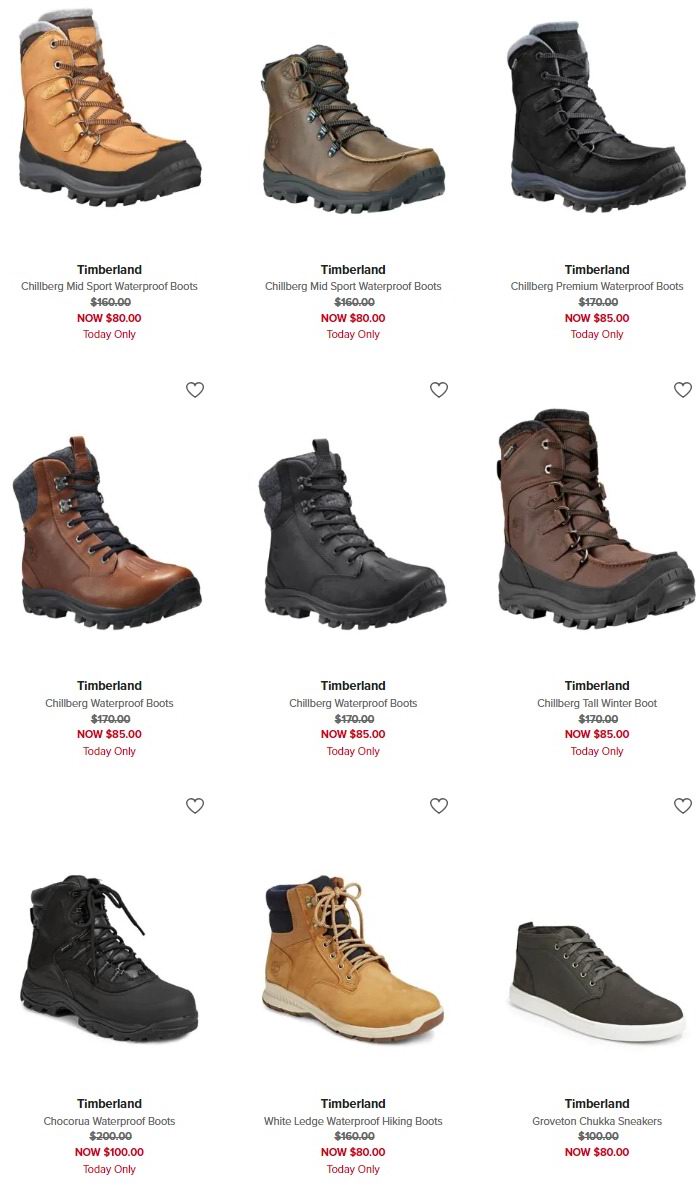The width and height of the screenshot is (700, 1192).
Task: Tap heart for White Ledge Hiking Boots
Action: [x=439, y=806]
